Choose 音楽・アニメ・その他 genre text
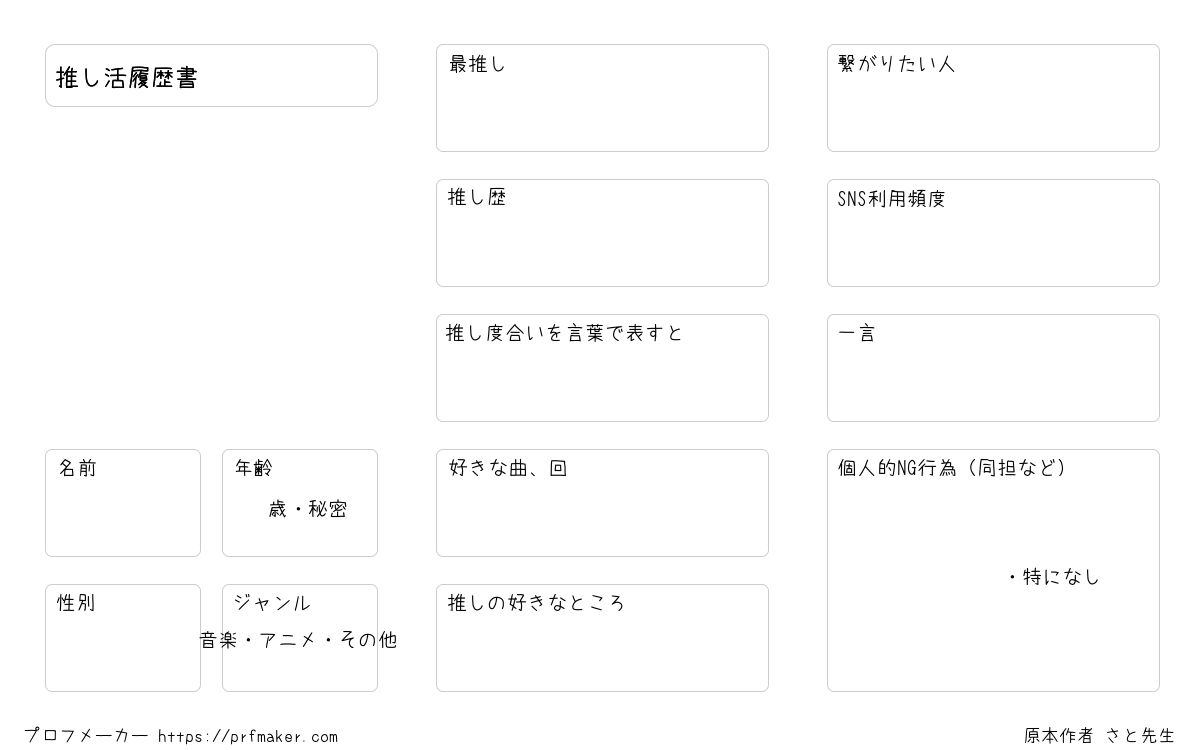The height and width of the screenshot is (750, 1200). tap(299, 640)
